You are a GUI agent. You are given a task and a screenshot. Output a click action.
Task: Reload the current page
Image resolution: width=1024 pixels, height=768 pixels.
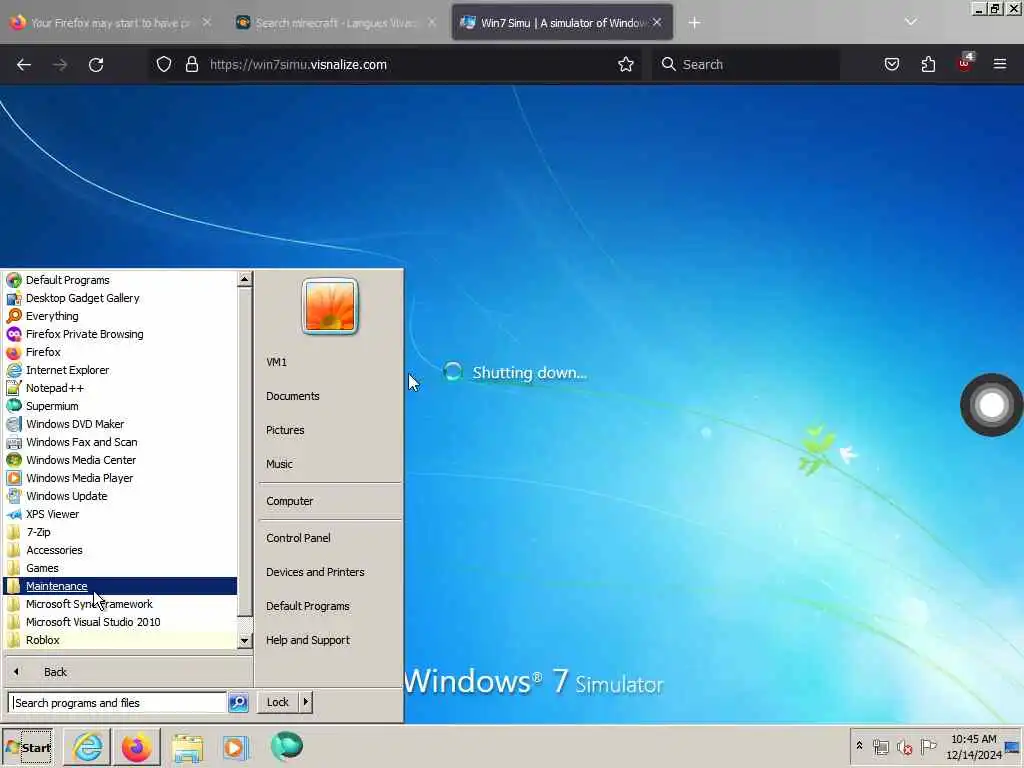[x=96, y=65]
